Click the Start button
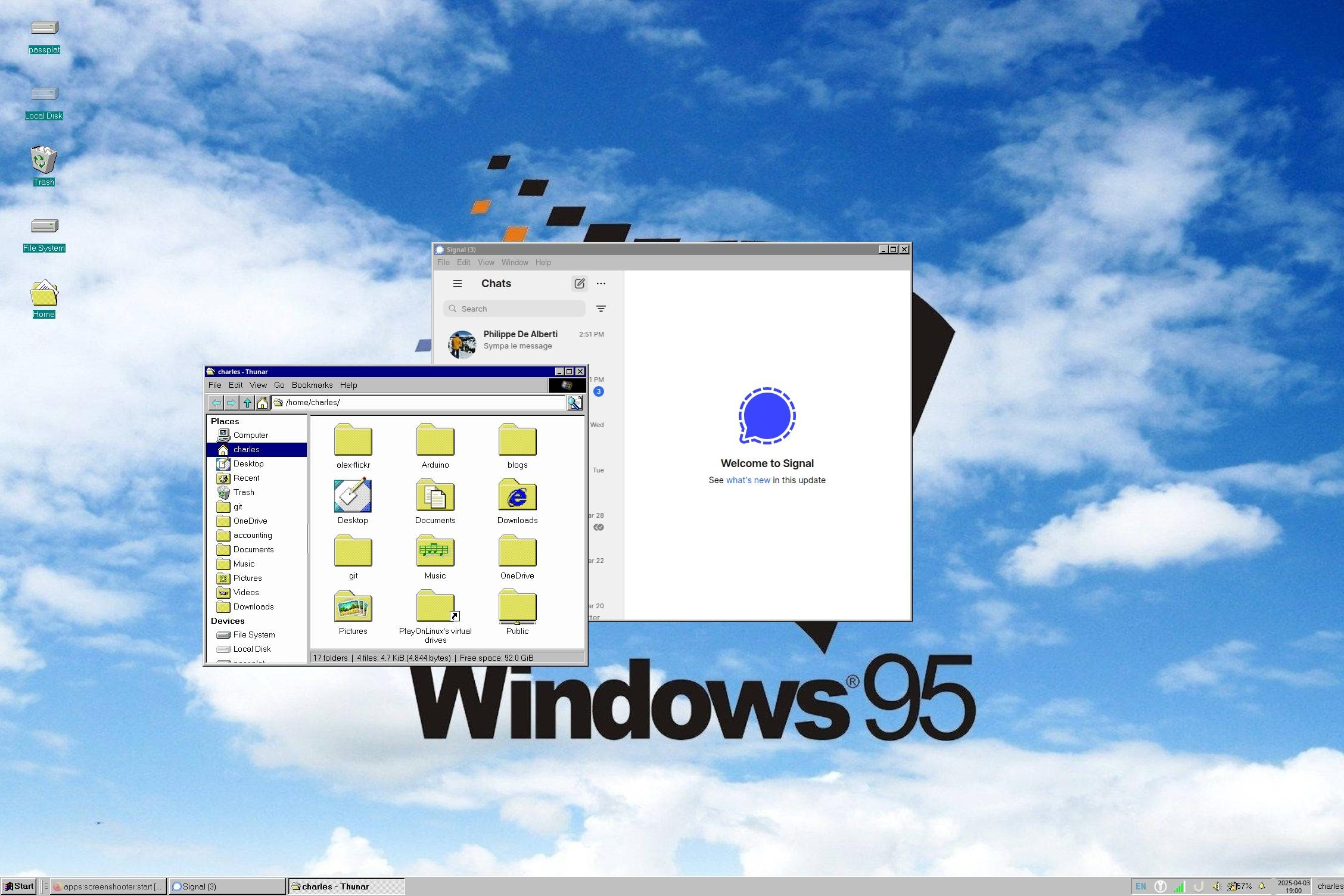The width and height of the screenshot is (1344, 896). pos(19,886)
